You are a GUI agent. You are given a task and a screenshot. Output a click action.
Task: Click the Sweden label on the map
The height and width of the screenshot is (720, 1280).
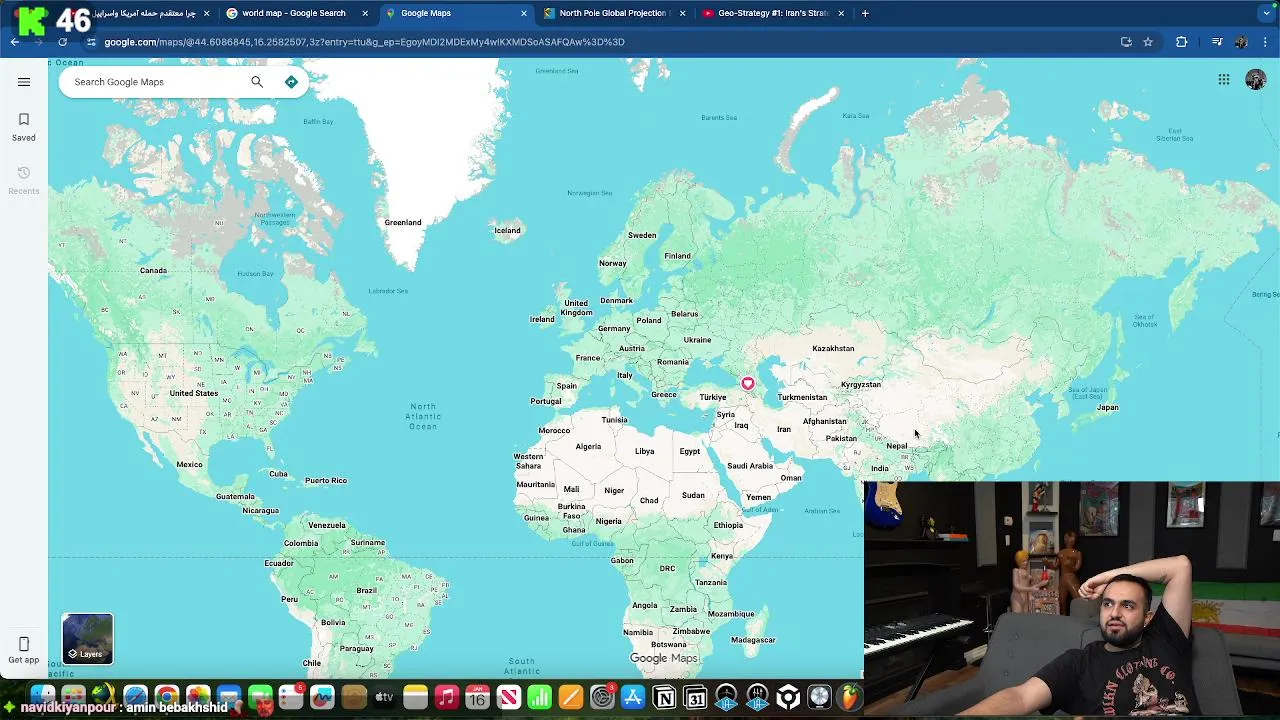coord(642,235)
